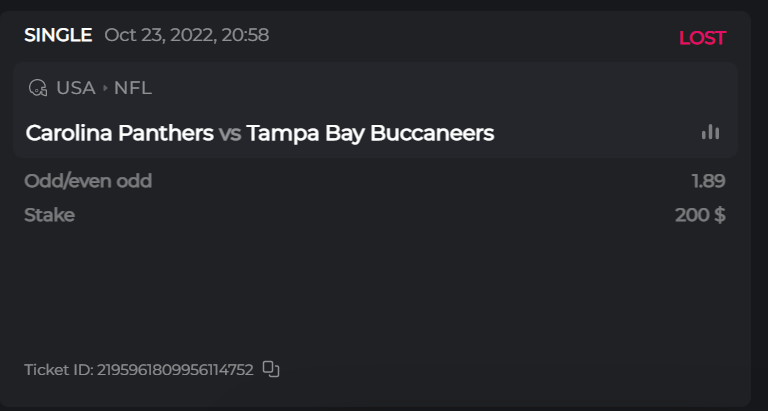The width and height of the screenshot is (768, 411).
Task: Copy the ticket ID with copy icon
Action: (x=271, y=369)
